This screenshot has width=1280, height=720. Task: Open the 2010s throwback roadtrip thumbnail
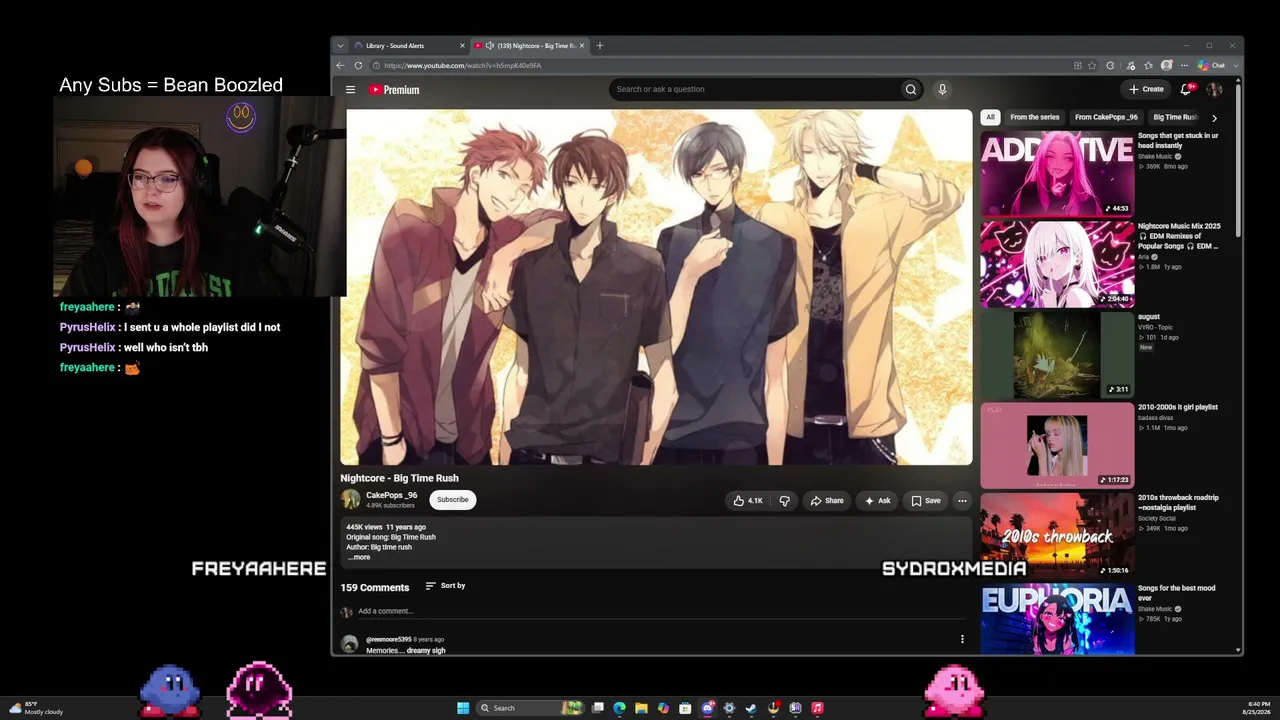pyautogui.click(x=1057, y=536)
